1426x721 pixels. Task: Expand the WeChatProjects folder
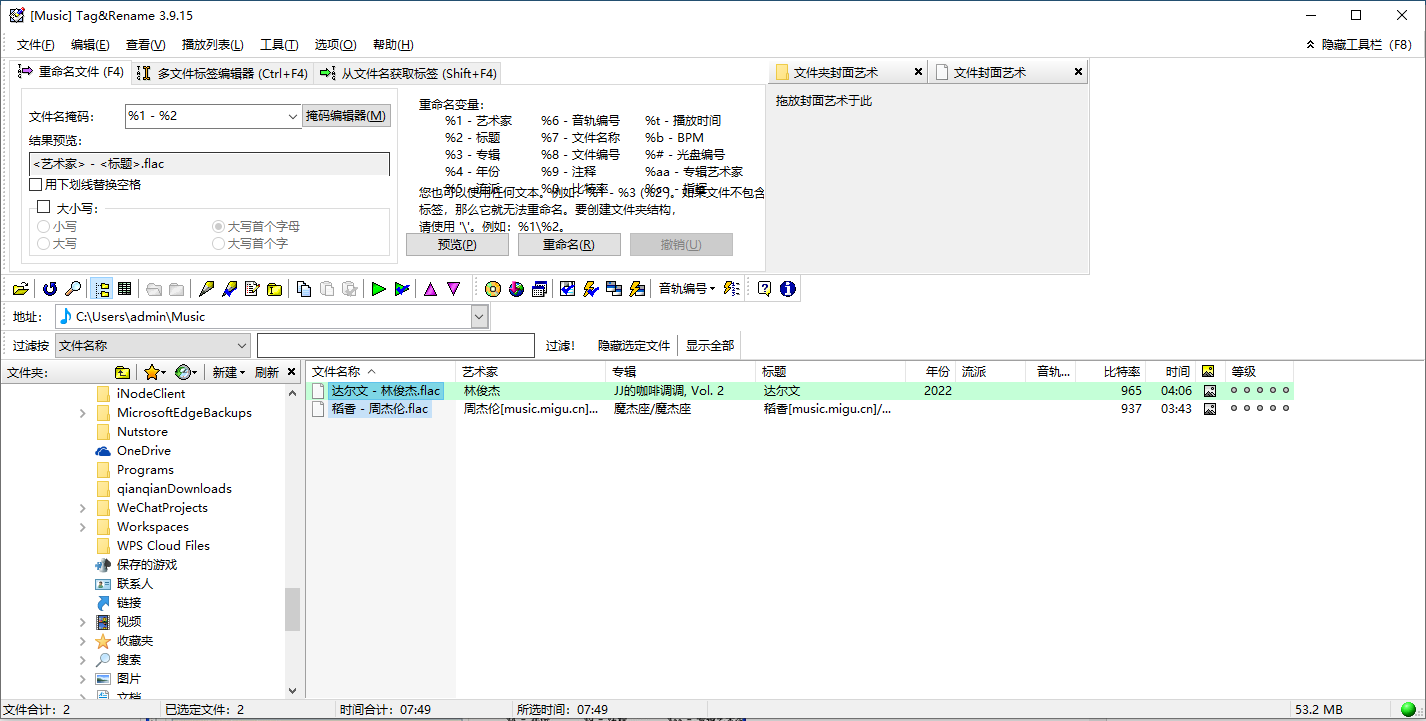pyautogui.click(x=83, y=508)
